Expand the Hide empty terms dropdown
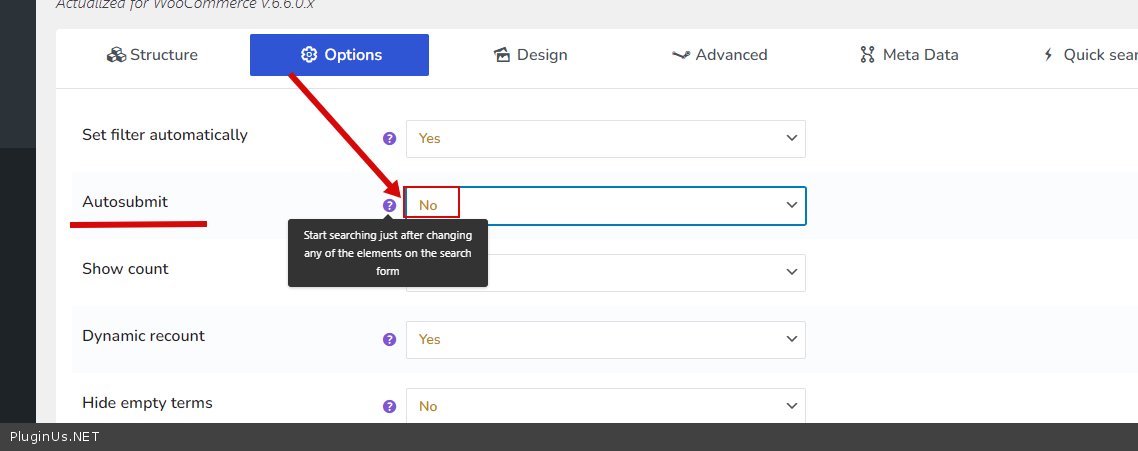 click(x=605, y=406)
